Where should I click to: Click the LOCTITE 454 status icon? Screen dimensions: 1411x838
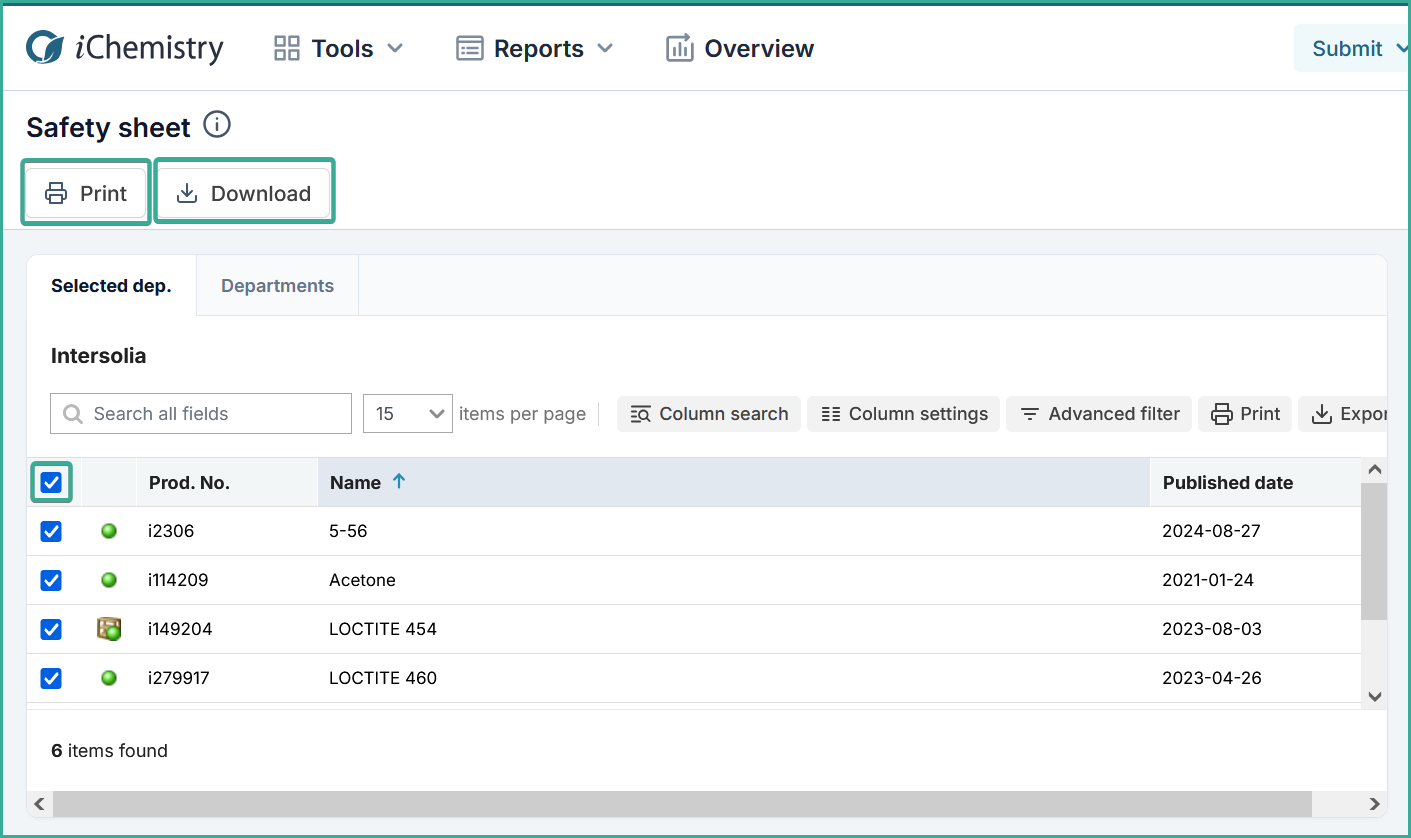(x=109, y=629)
